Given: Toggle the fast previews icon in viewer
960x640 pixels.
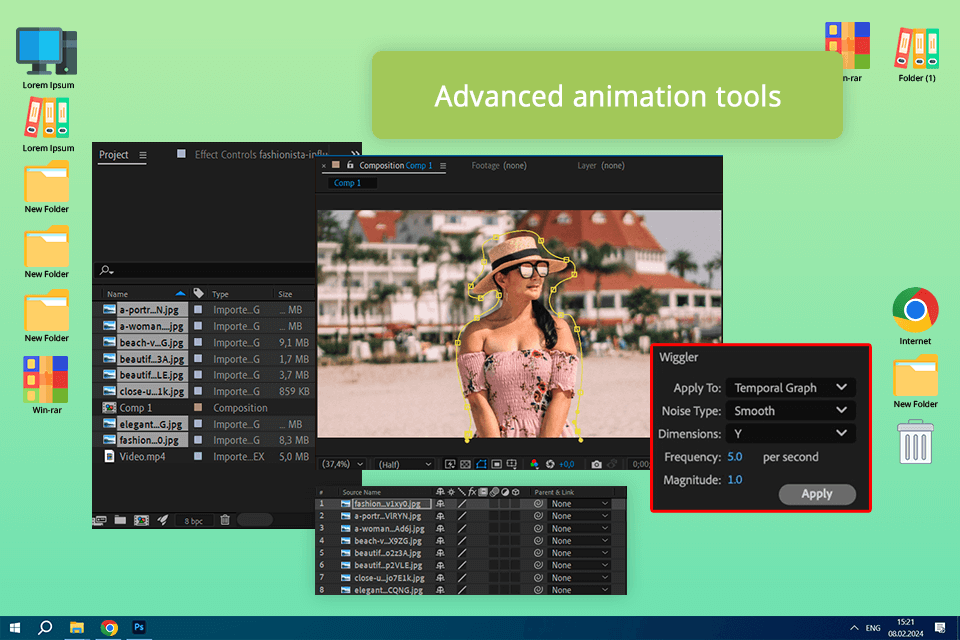Looking at the screenshot, I should point(450,464).
